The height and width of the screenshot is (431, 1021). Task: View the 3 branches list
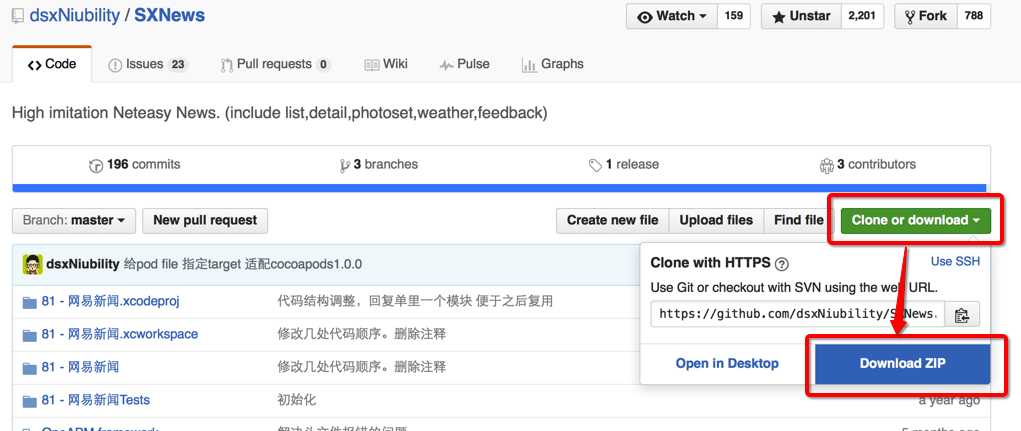coord(378,165)
